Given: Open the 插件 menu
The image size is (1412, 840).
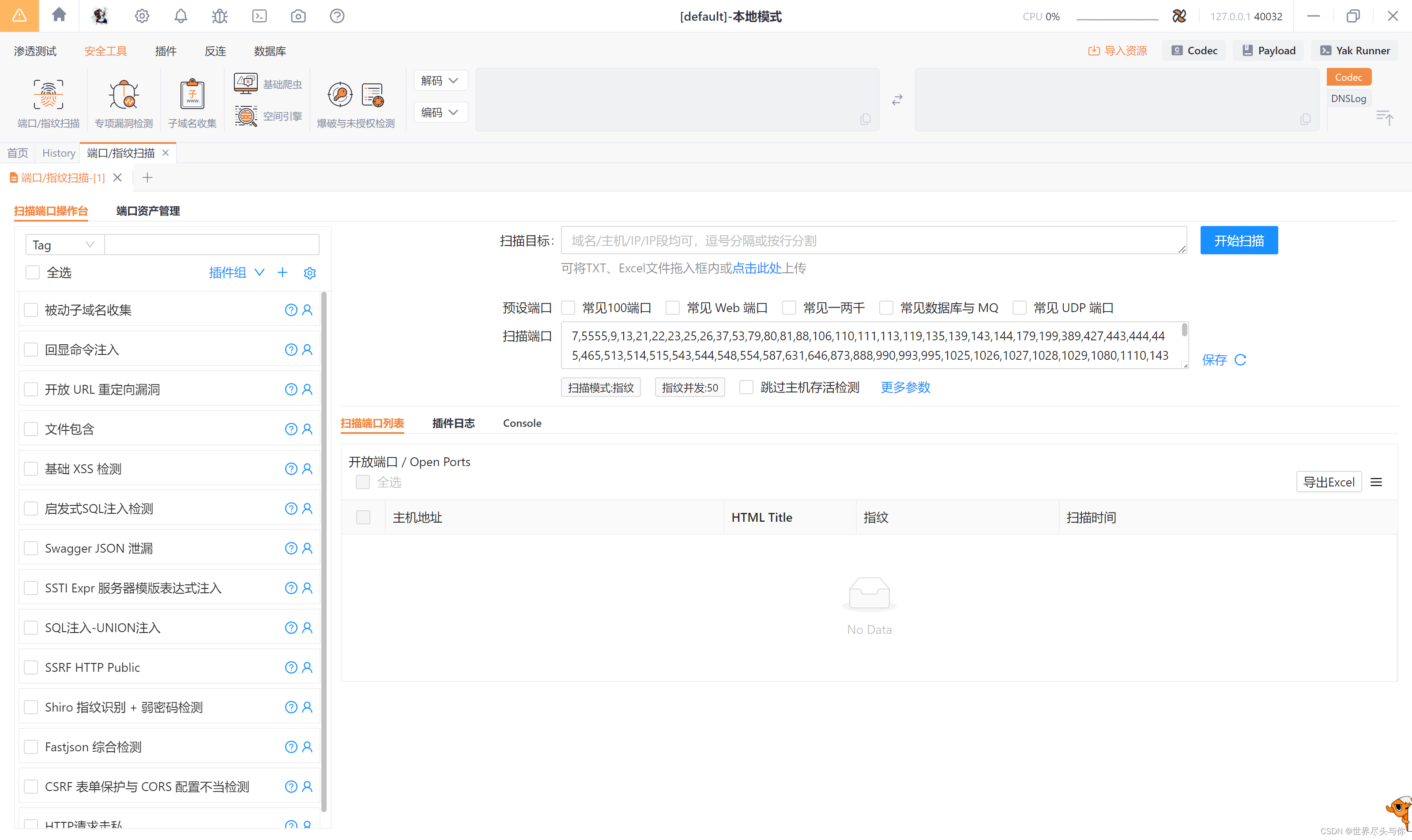Looking at the screenshot, I should tap(166, 50).
